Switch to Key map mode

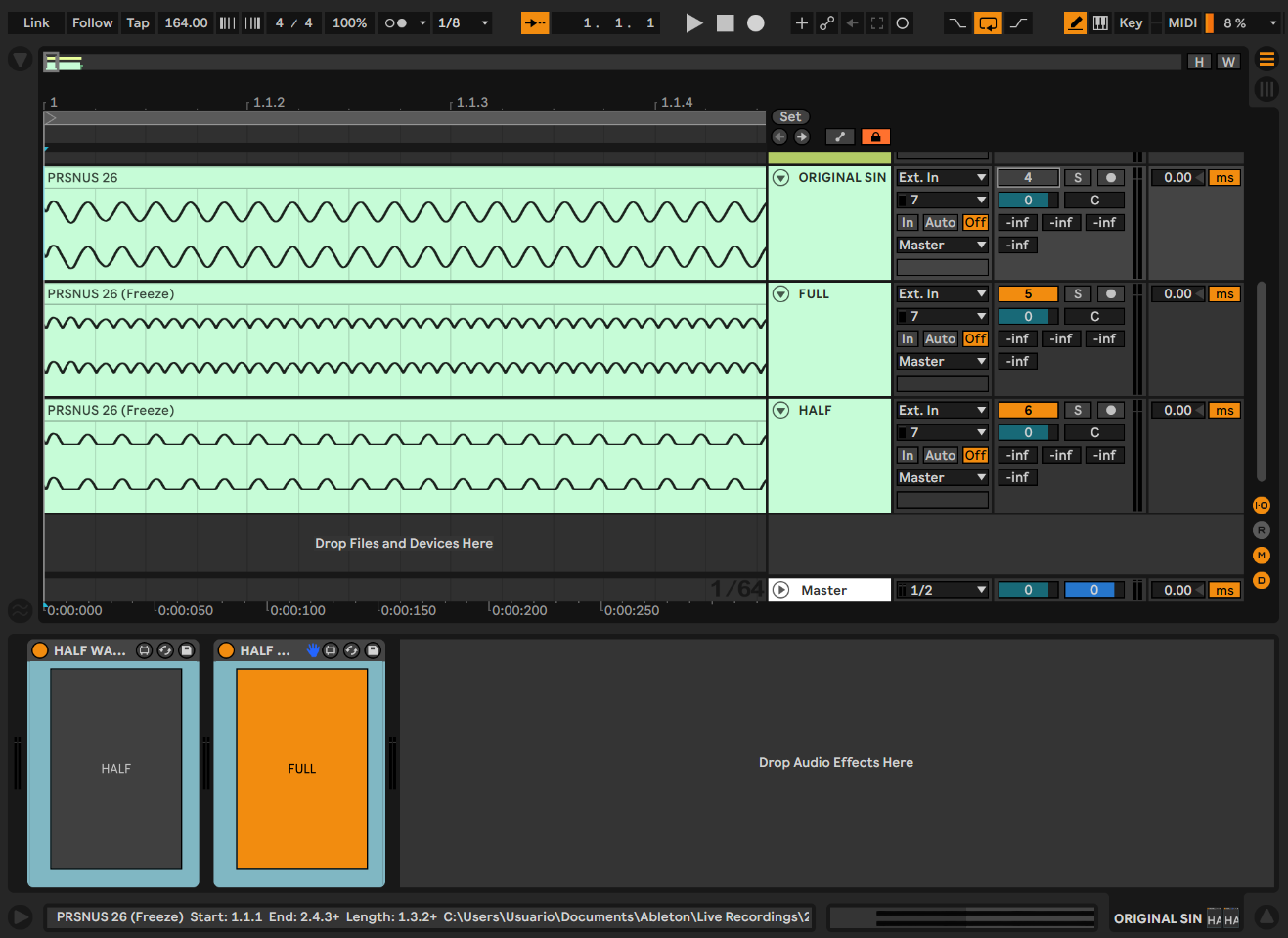point(1131,22)
